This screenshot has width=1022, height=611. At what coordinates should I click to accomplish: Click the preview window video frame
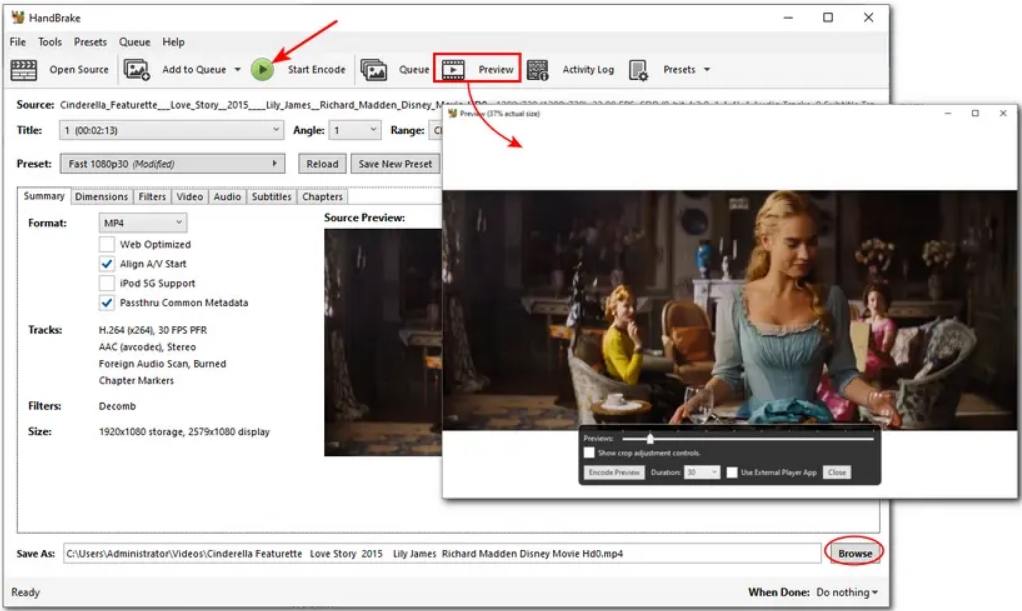(729, 310)
